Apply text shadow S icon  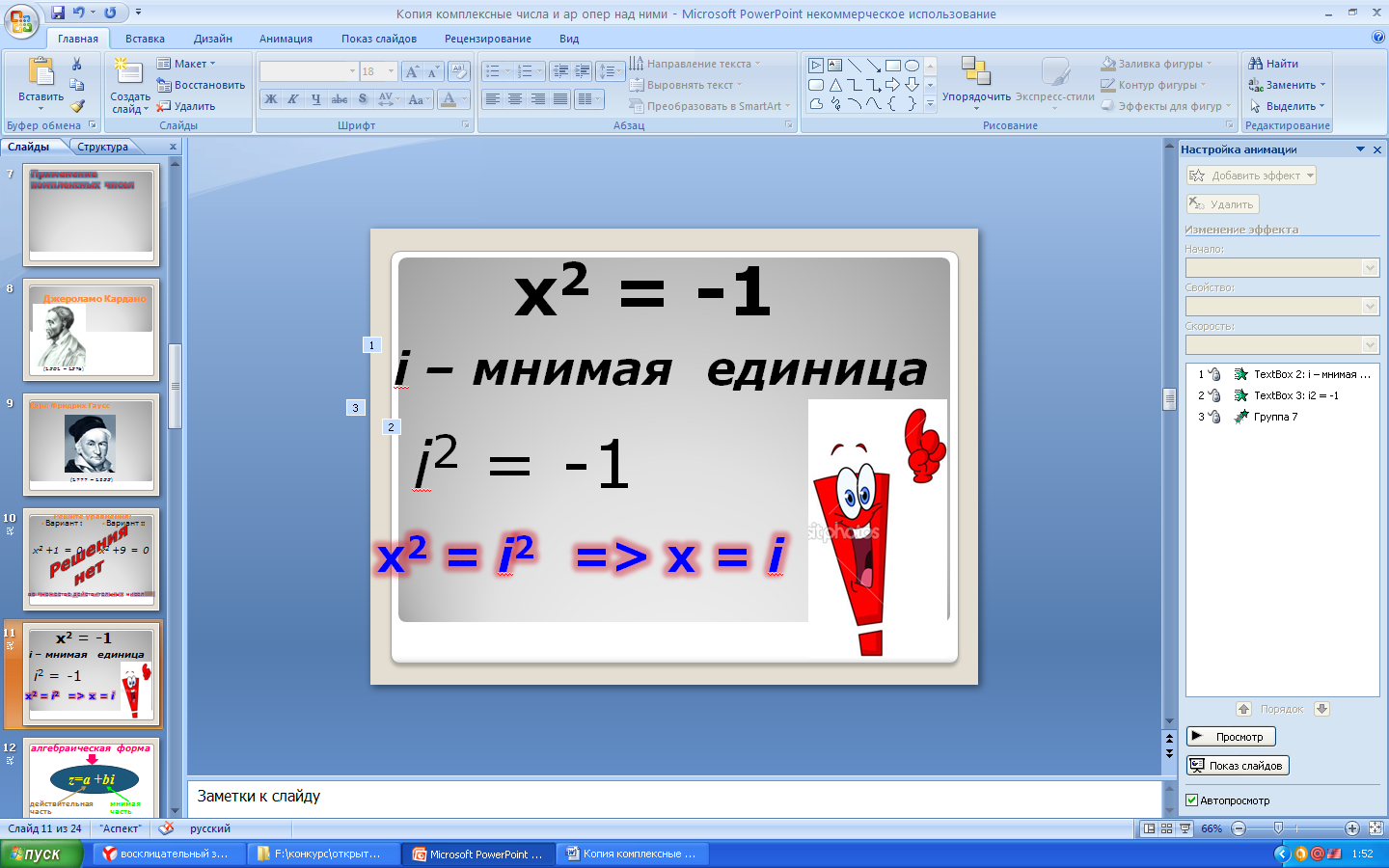click(x=362, y=99)
